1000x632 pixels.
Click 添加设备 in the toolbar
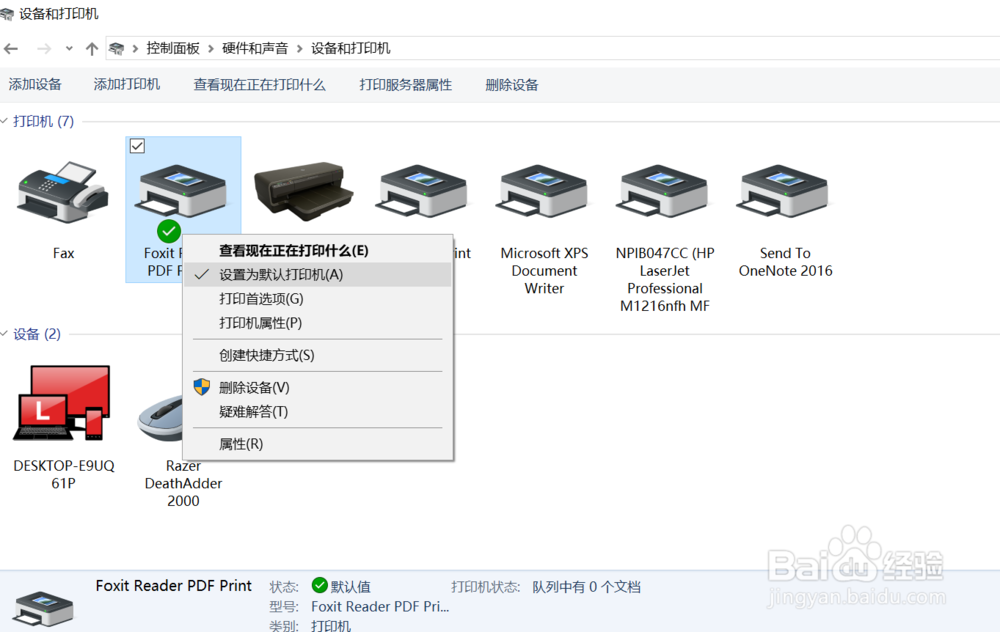coord(35,84)
